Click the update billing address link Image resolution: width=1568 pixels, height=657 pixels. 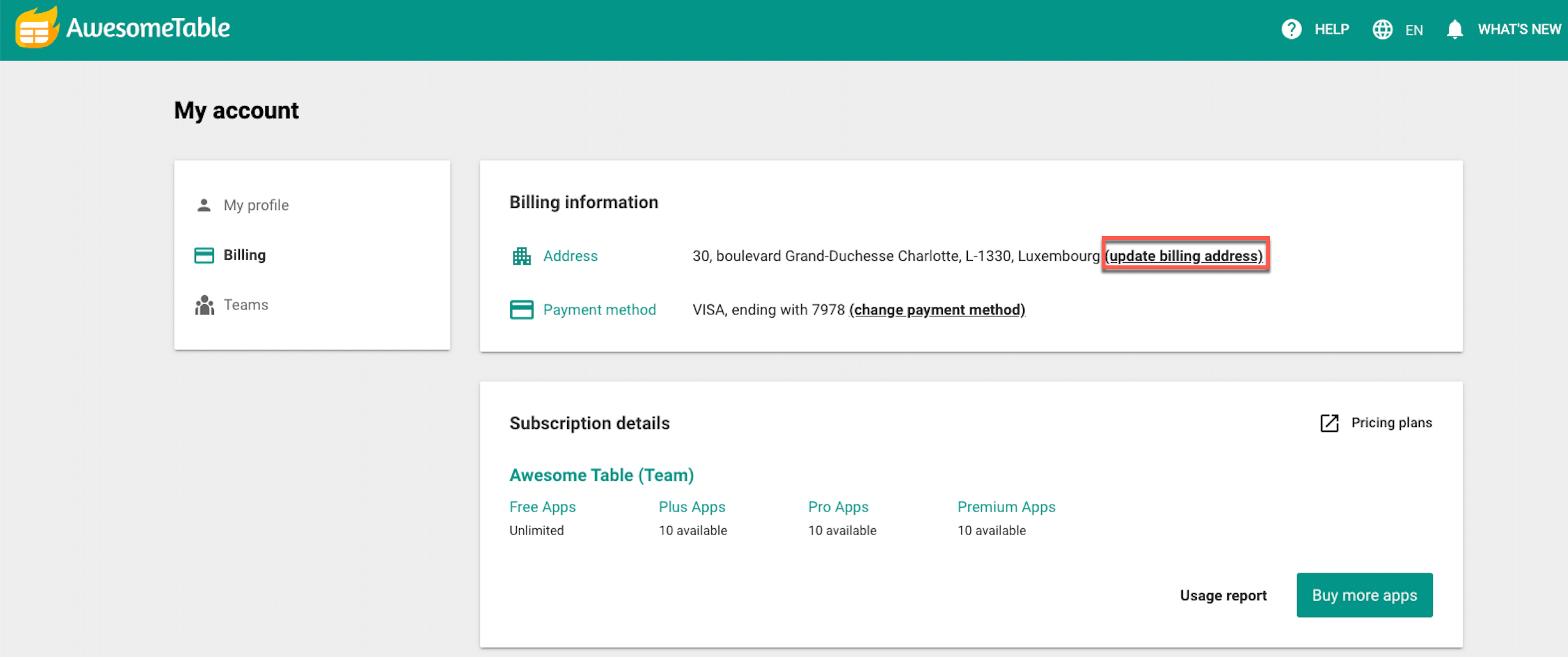point(1184,256)
